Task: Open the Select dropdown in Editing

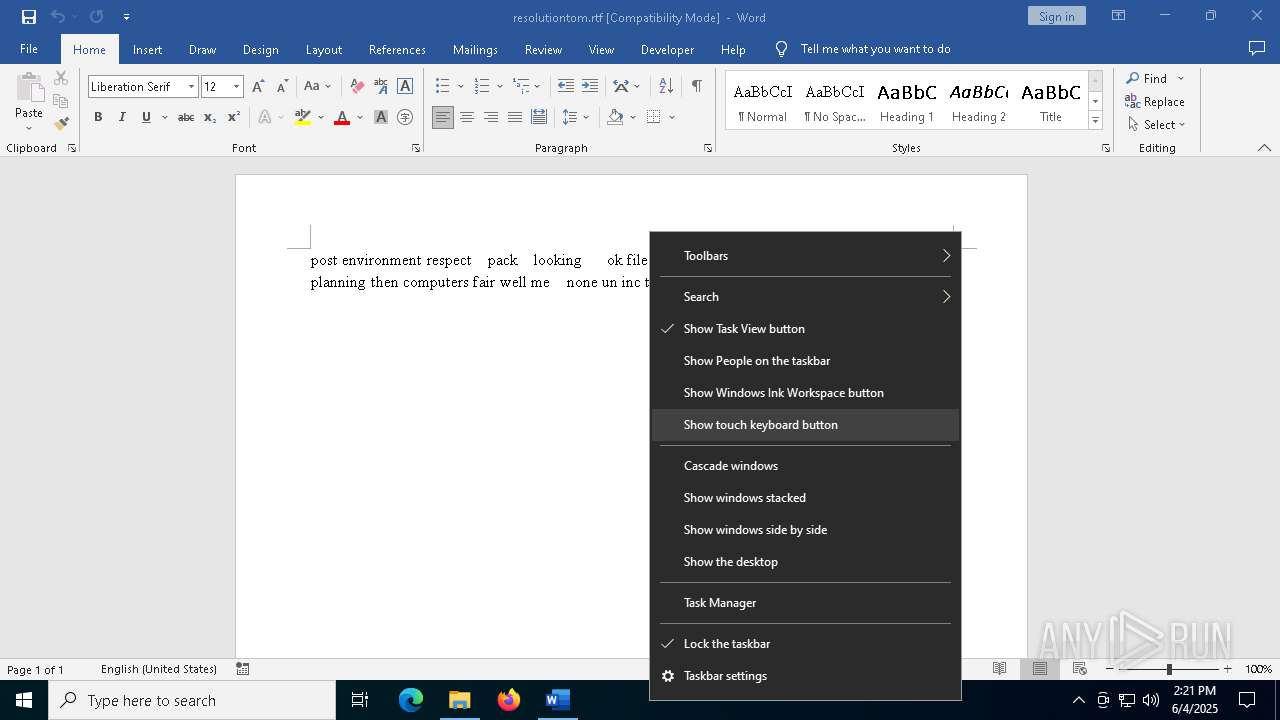Action: [x=1156, y=125]
